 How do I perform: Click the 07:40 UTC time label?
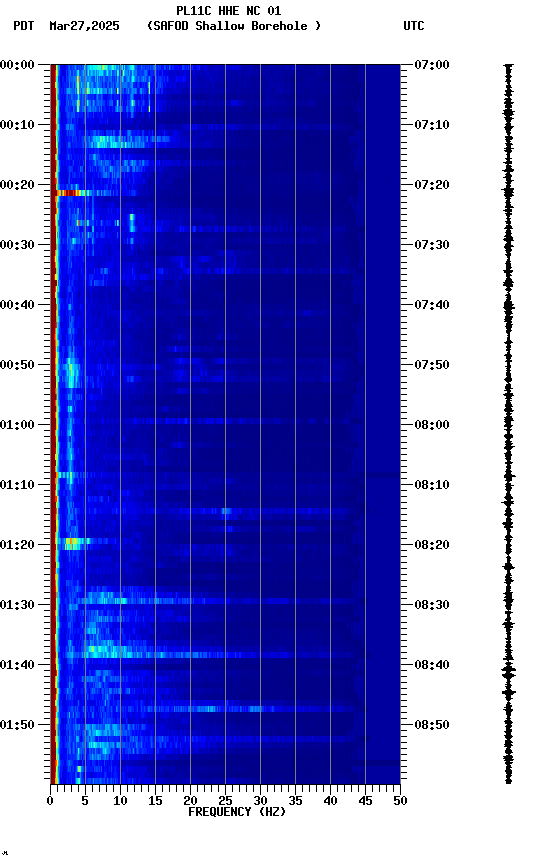(x=432, y=305)
